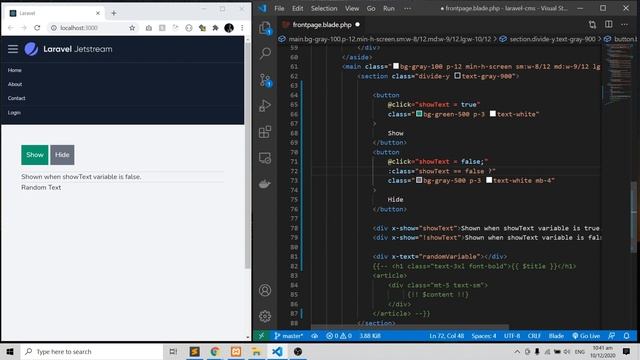Open Chrome three-dot menu
640x360 pixels.
point(242,28)
